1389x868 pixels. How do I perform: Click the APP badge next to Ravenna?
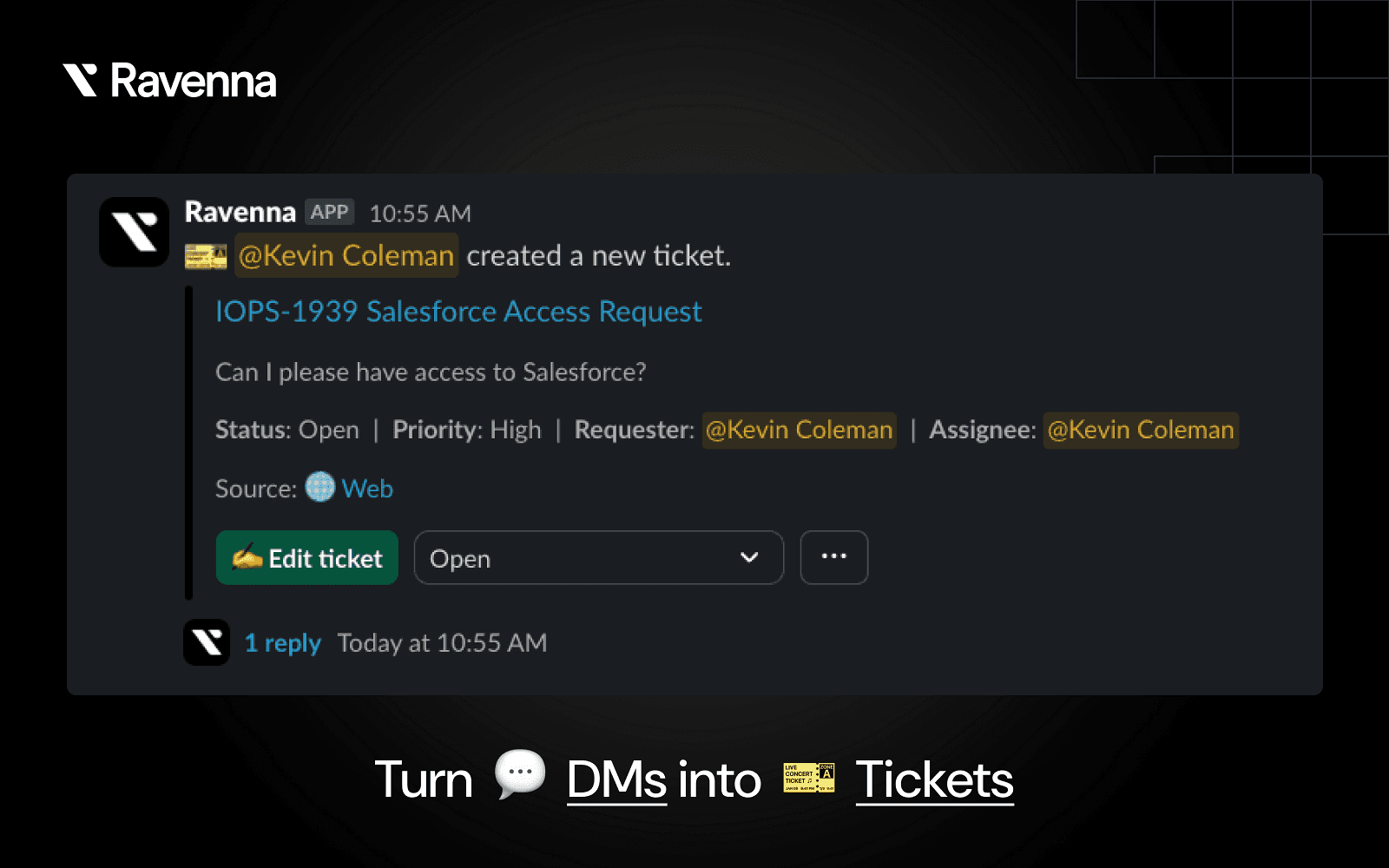(x=329, y=212)
